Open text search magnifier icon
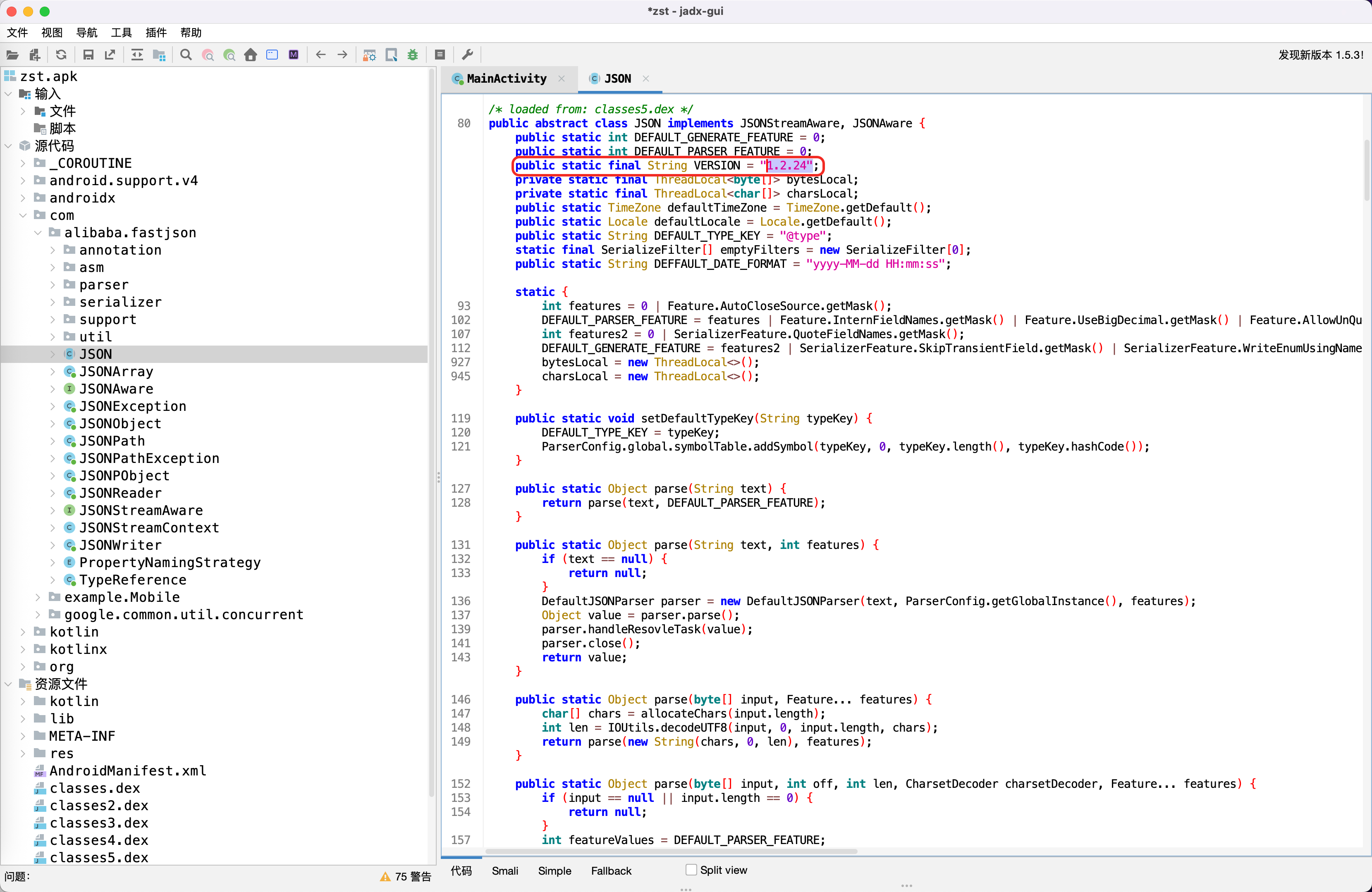Image resolution: width=1372 pixels, height=892 pixels. coord(186,55)
